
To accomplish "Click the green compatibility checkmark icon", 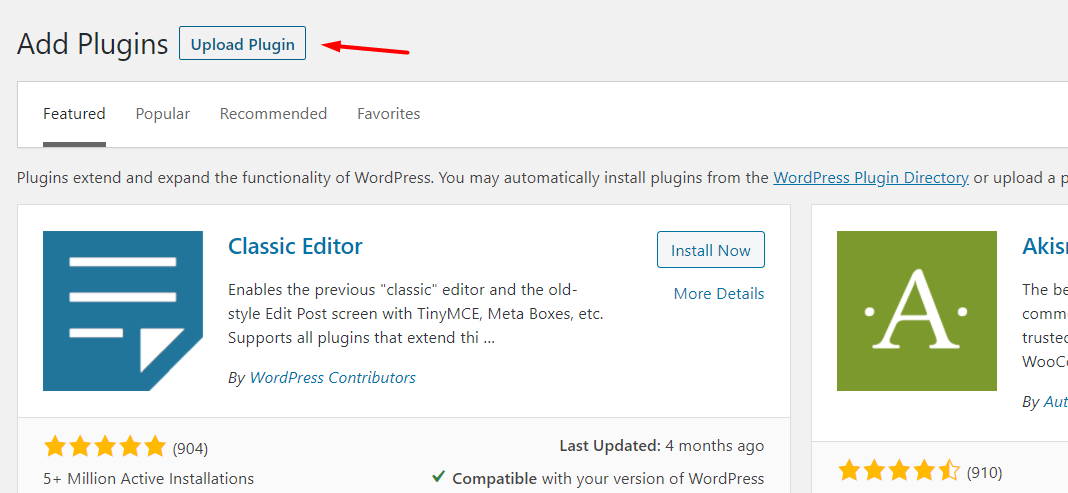I will point(439,477).
